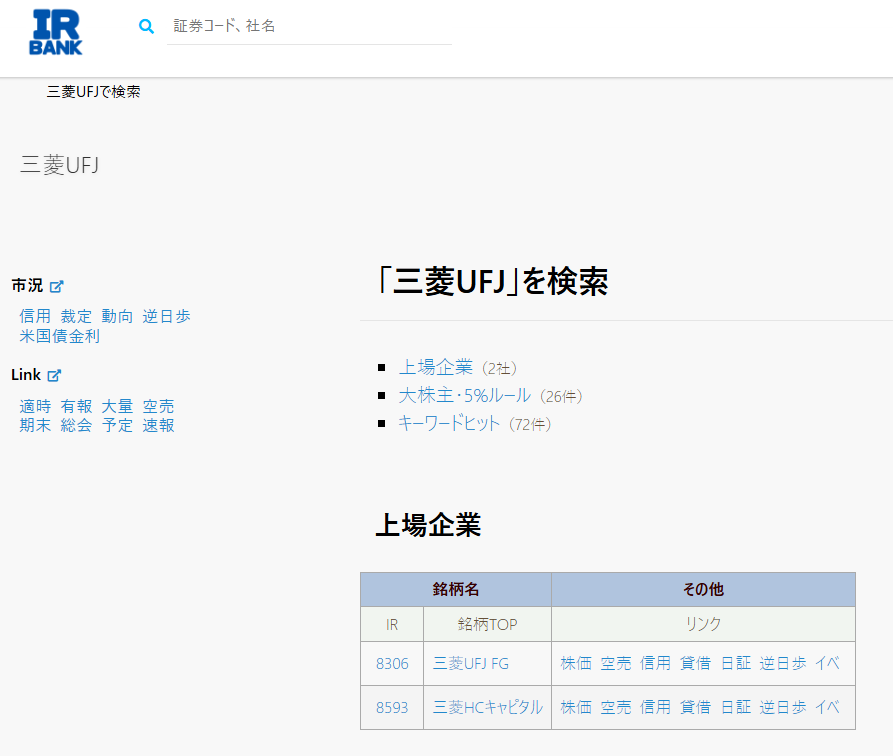The image size is (893, 756).
Task: Open the 適時 disclosure link
Action: [x=35, y=406]
